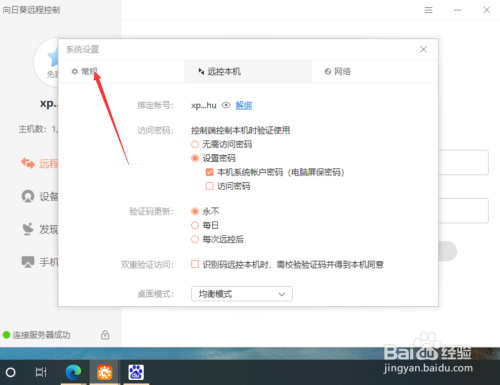The height and width of the screenshot is (385, 500).
Task: Select 设置密码 radio option
Action: pos(195,158)
